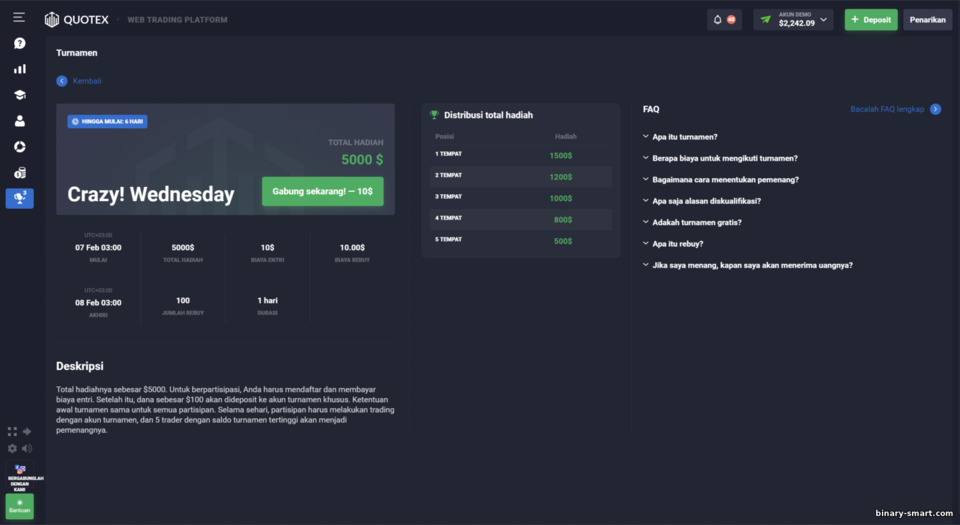Click the 1 hari durasi value
The width and height of the screenshot is (960, 525).
pyautogui.click(x=268, y=300)
